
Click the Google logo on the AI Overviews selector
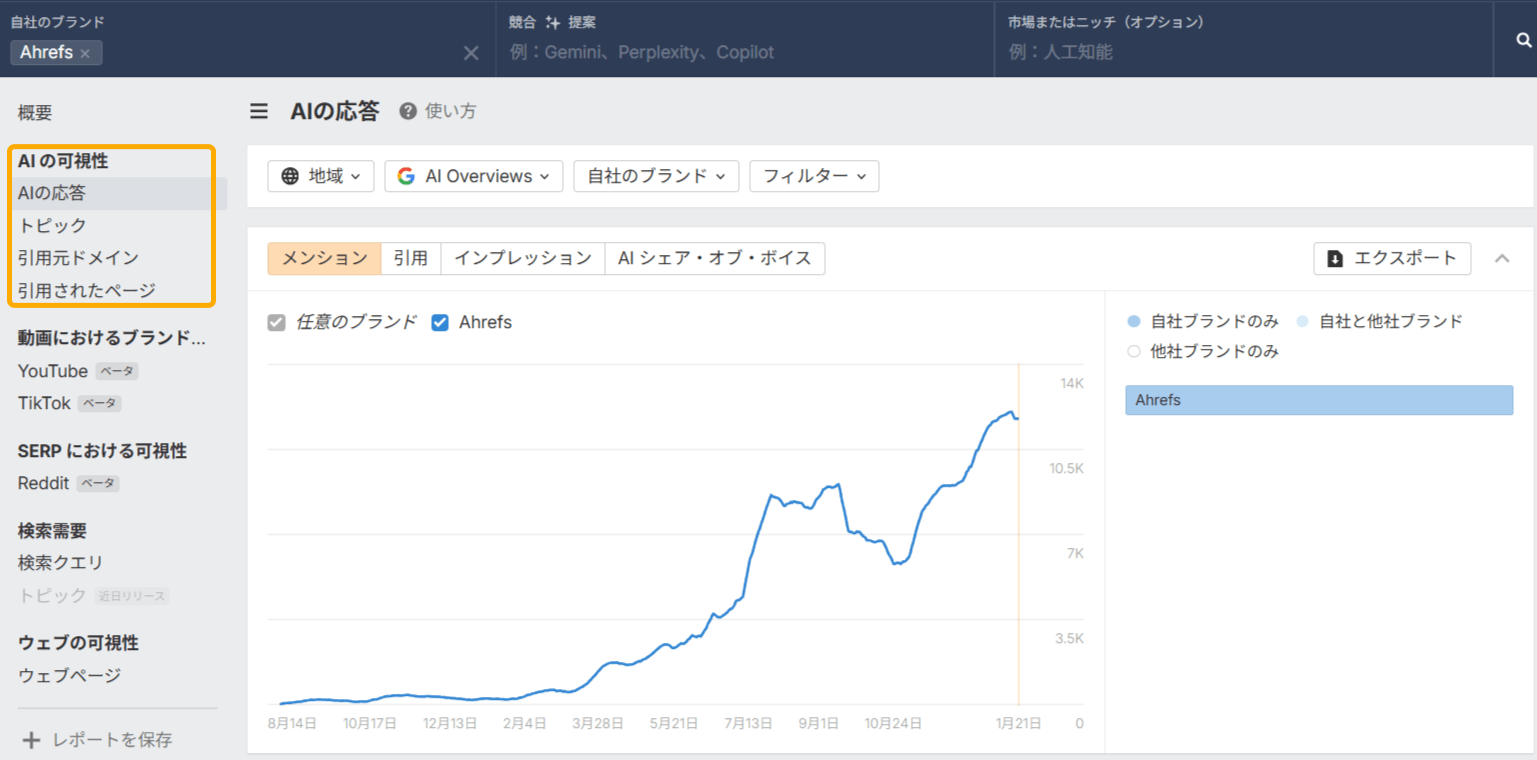406,176
